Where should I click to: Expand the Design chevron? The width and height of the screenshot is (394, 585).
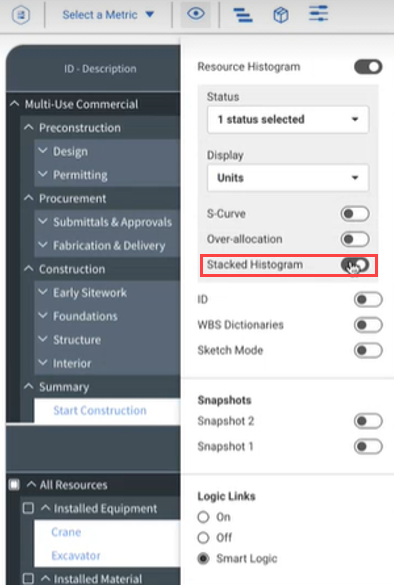point(43,151)
